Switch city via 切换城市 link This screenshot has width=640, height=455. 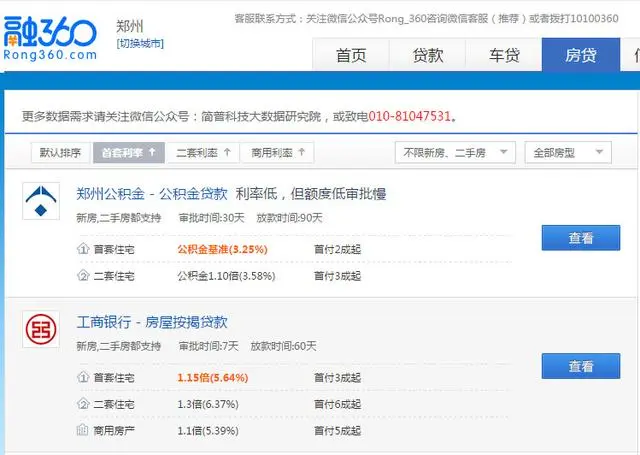[140, 43]
